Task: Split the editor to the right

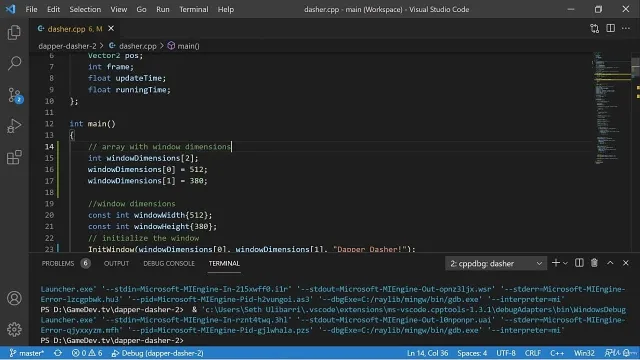Action: tap(611, 28)
